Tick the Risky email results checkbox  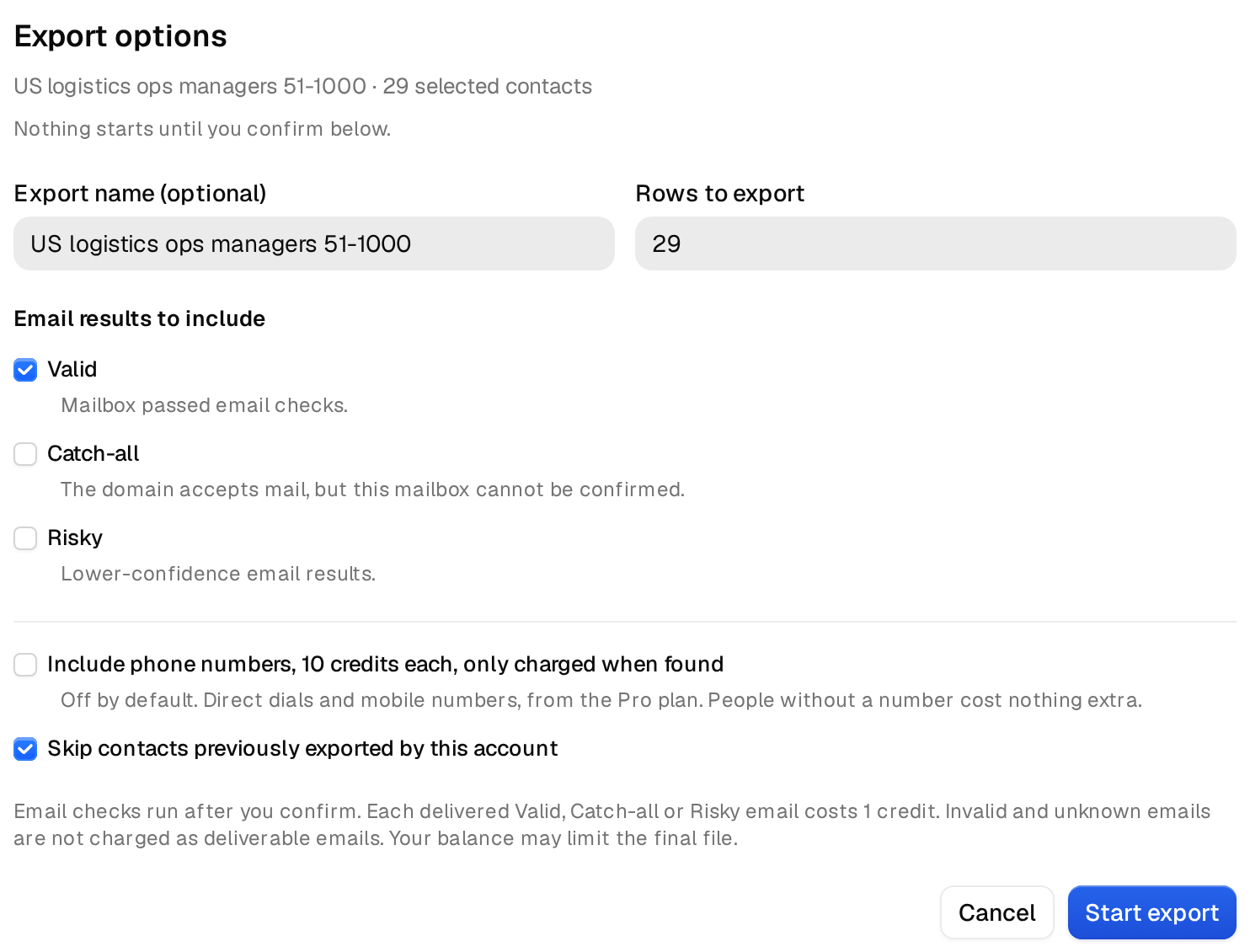pos(25,538)
